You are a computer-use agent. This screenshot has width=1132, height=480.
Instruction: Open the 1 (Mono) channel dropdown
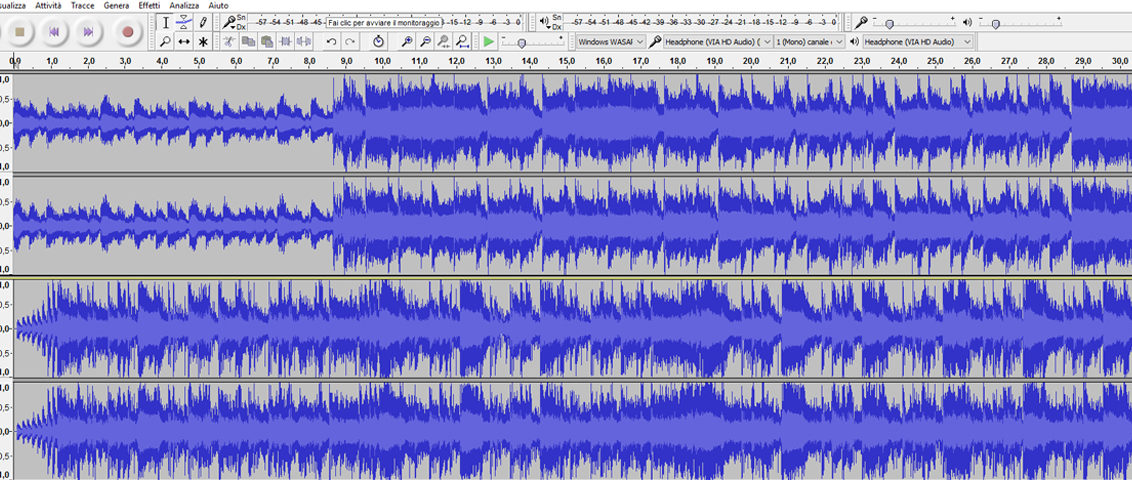tap(809, 42)
